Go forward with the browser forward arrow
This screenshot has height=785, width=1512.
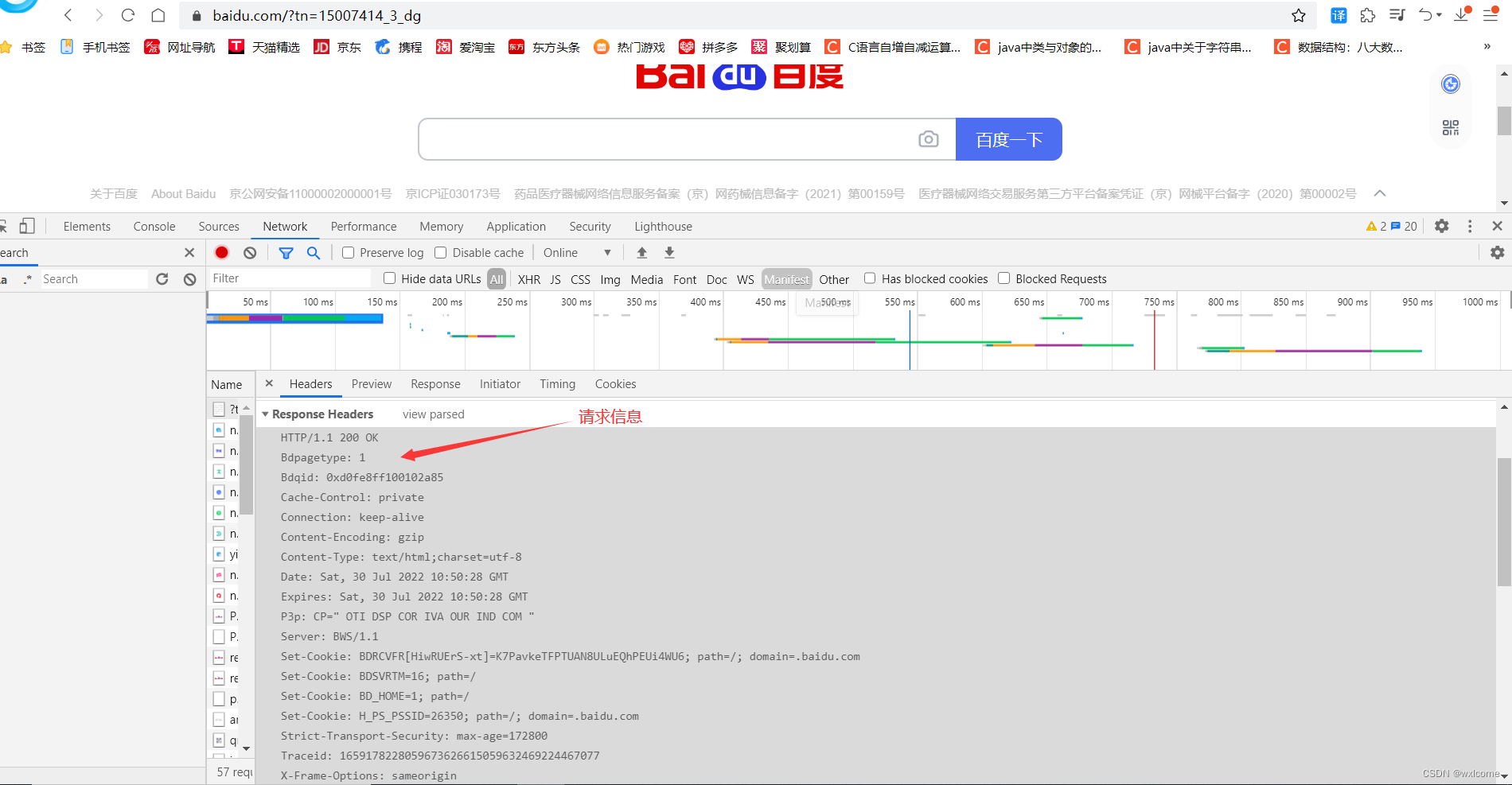[99, 15]
